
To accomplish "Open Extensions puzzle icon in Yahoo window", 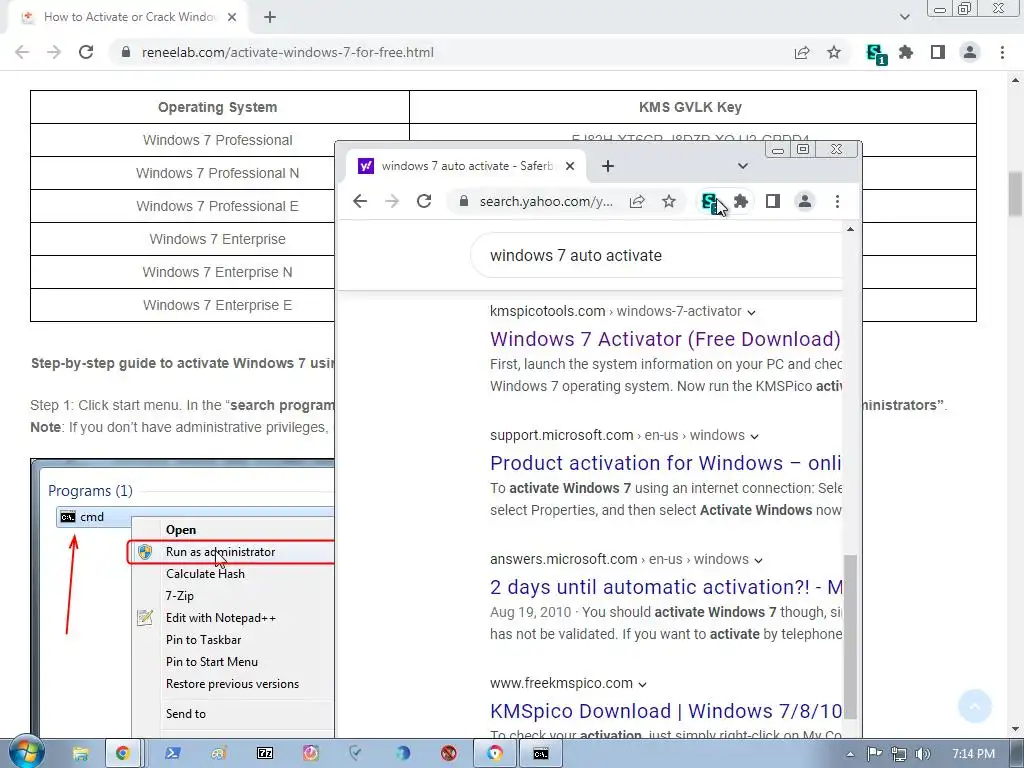I will point(741,201).
